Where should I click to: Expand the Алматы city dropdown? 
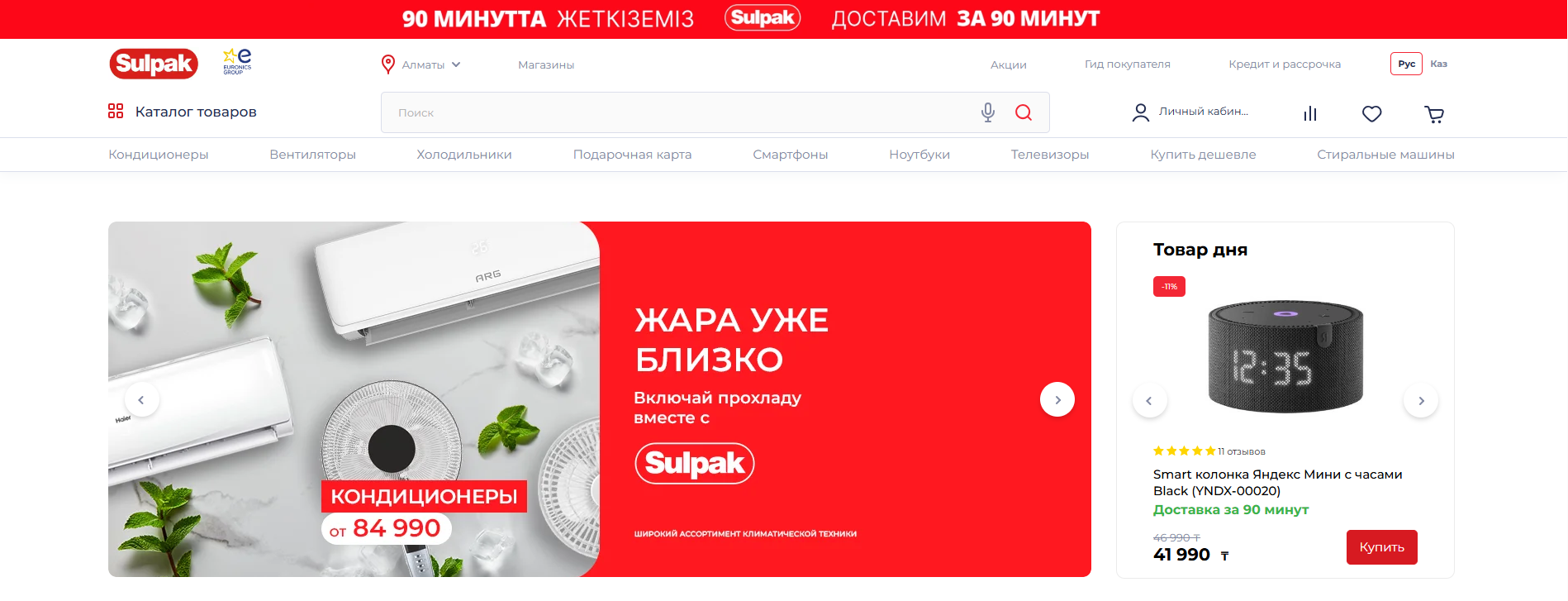421,64
